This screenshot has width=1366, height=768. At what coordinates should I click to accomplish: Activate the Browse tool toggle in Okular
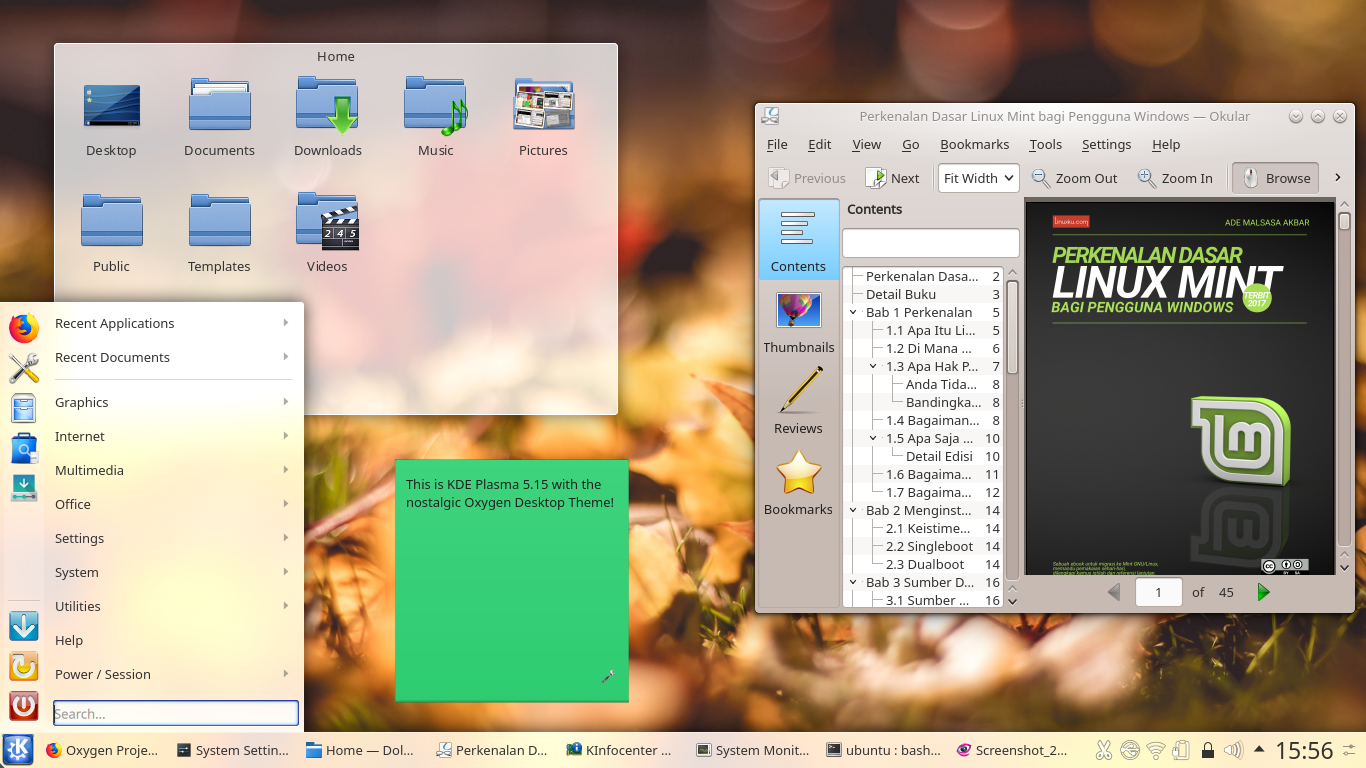(1275, 178)
